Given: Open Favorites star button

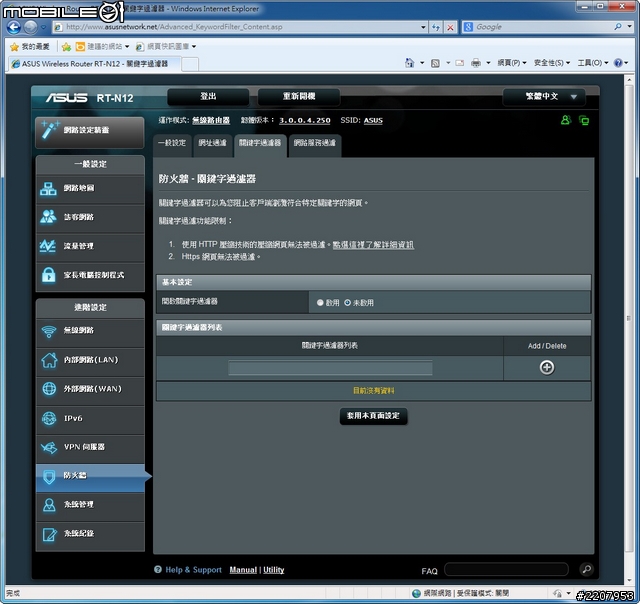Looking at the screenshot, I should coord(29,47).
